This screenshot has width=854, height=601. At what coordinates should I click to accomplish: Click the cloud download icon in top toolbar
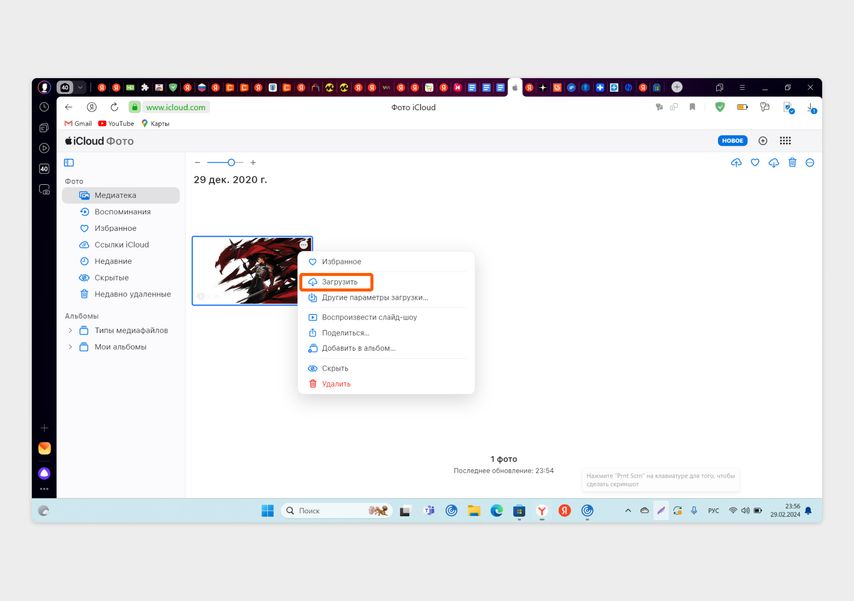(773, 162)
